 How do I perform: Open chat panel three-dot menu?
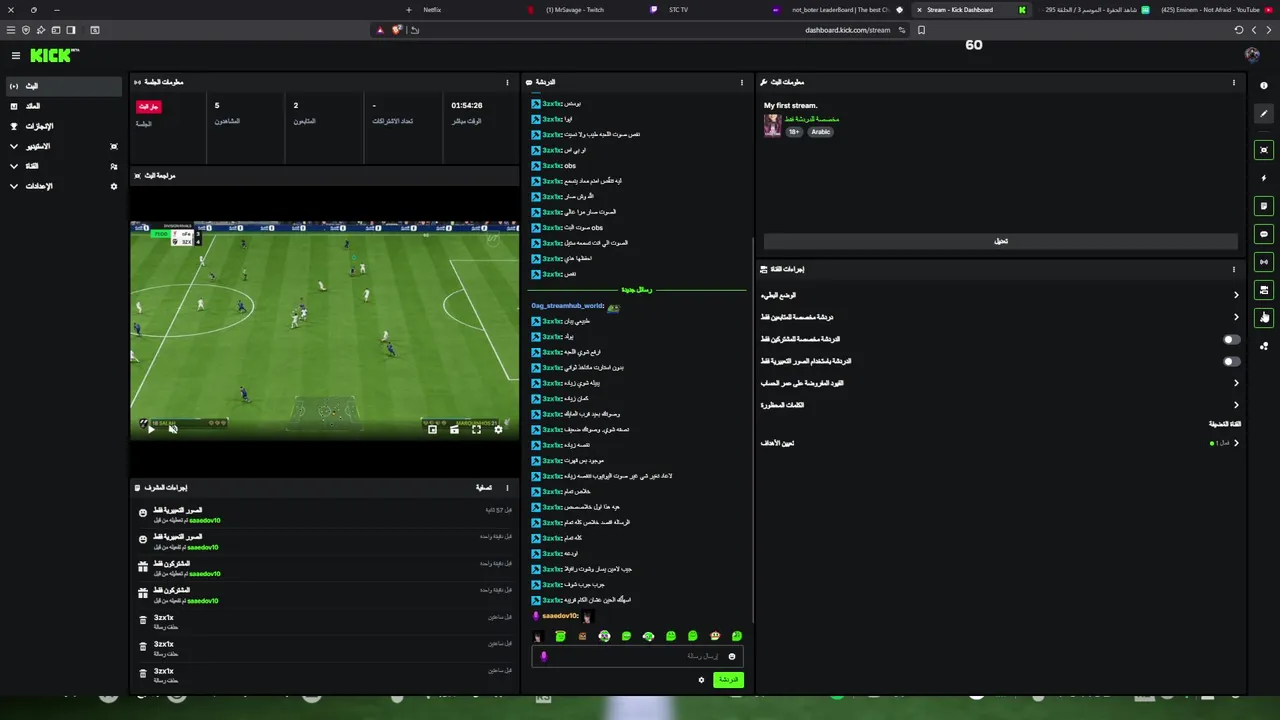point(742,82)
